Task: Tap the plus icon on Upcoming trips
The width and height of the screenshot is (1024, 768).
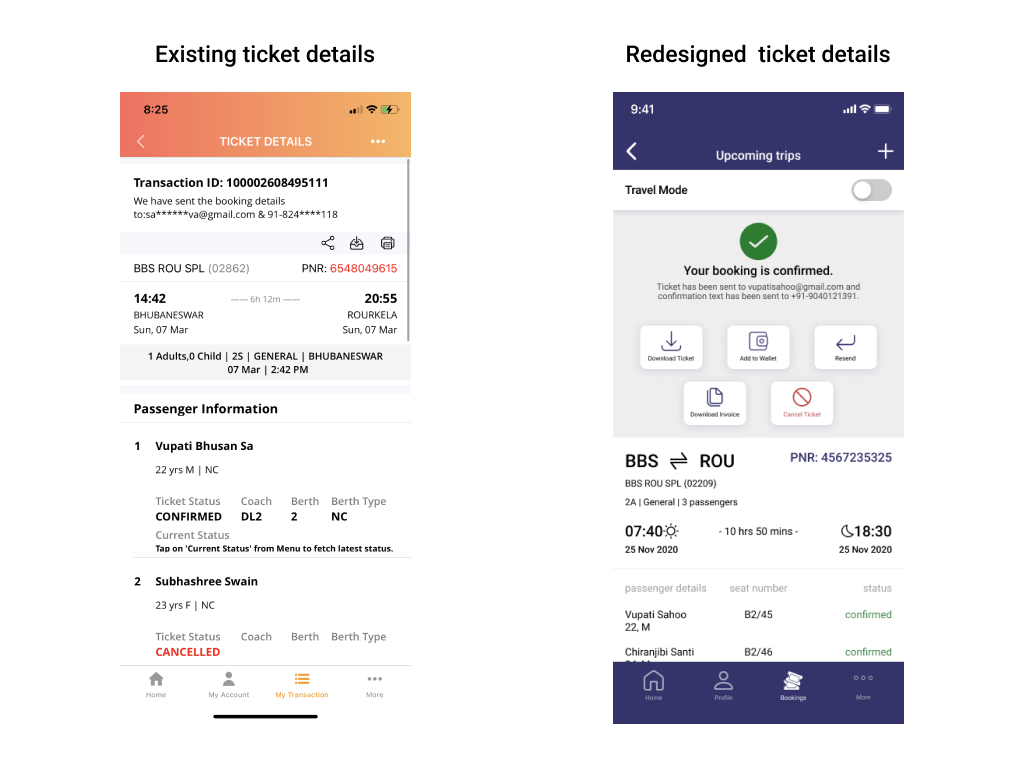Action: [x=885, y=151]
